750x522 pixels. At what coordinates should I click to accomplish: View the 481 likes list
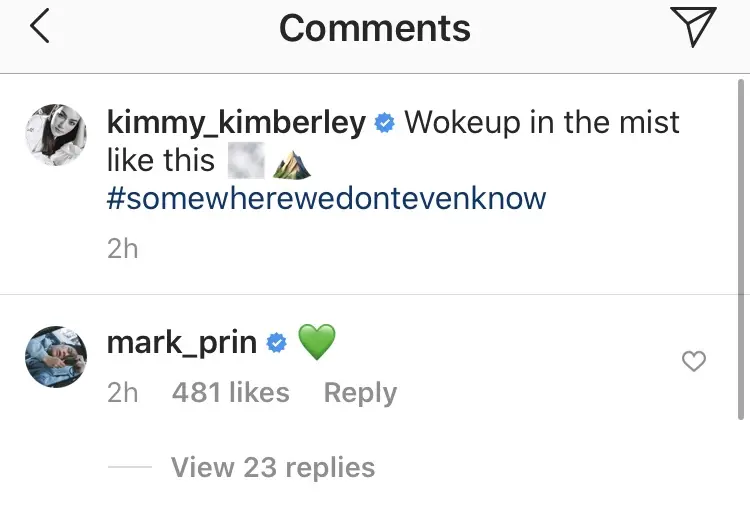coord(230,393)
